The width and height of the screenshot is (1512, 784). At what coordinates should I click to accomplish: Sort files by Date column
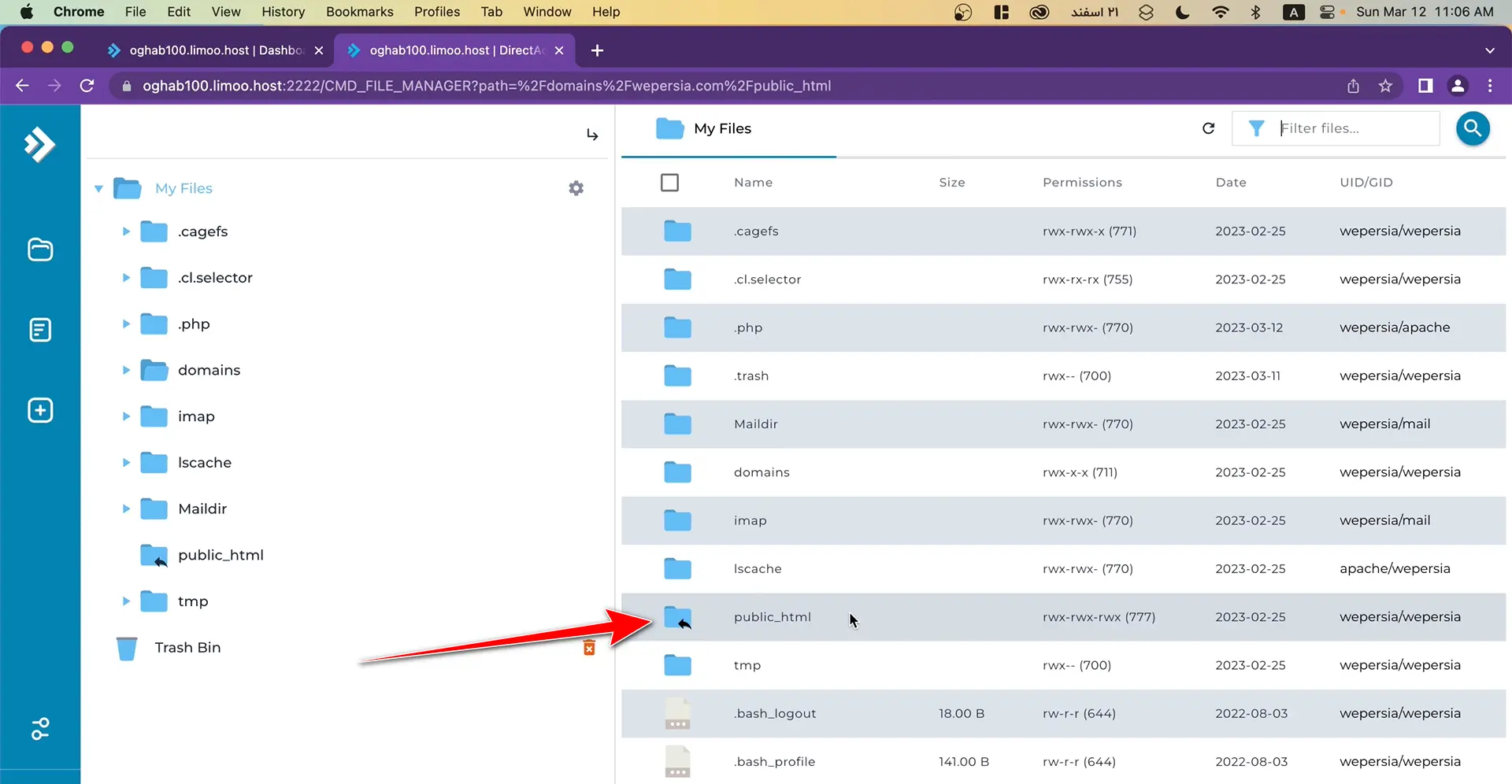click(1231, 183)
